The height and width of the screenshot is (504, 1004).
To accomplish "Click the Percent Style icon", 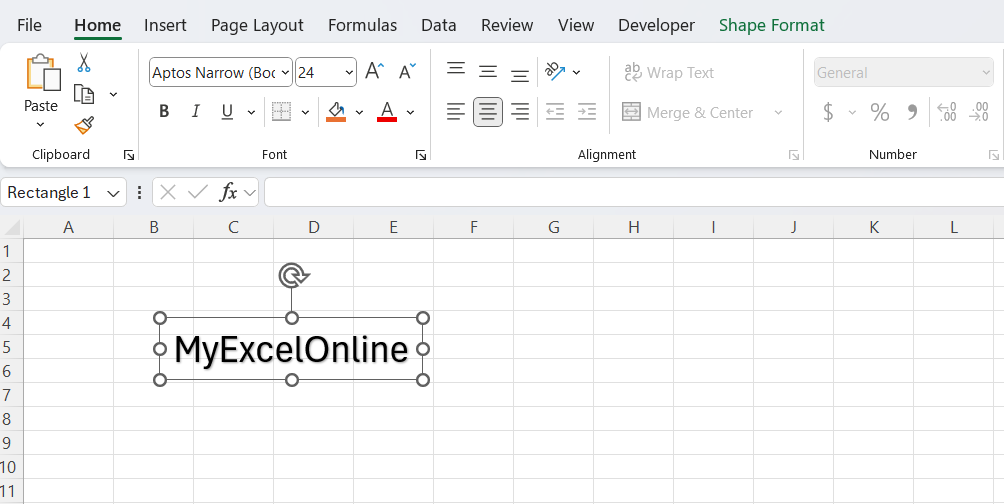I will [x=880, y=112].
